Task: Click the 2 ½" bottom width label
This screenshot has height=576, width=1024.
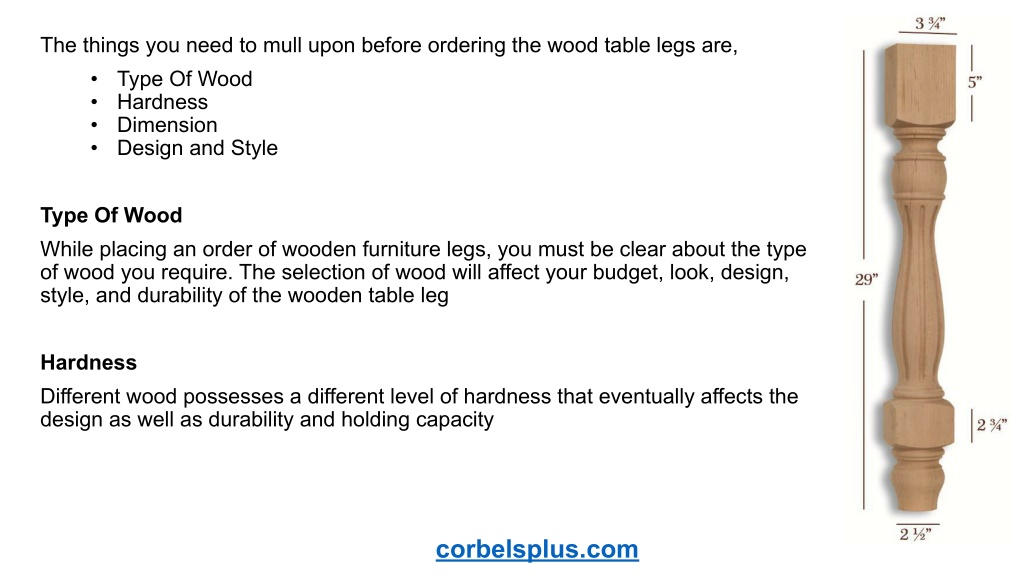Action: pos(915,534)
